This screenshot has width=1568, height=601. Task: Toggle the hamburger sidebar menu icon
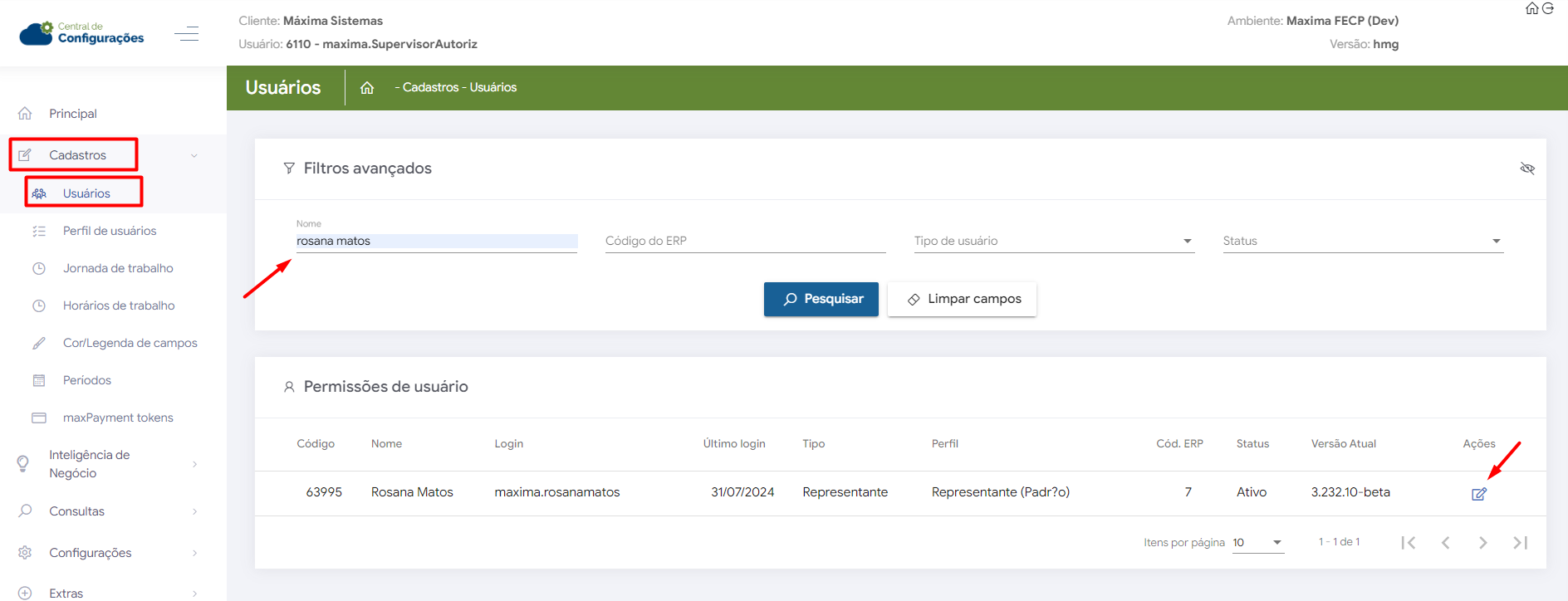[187, 34]
